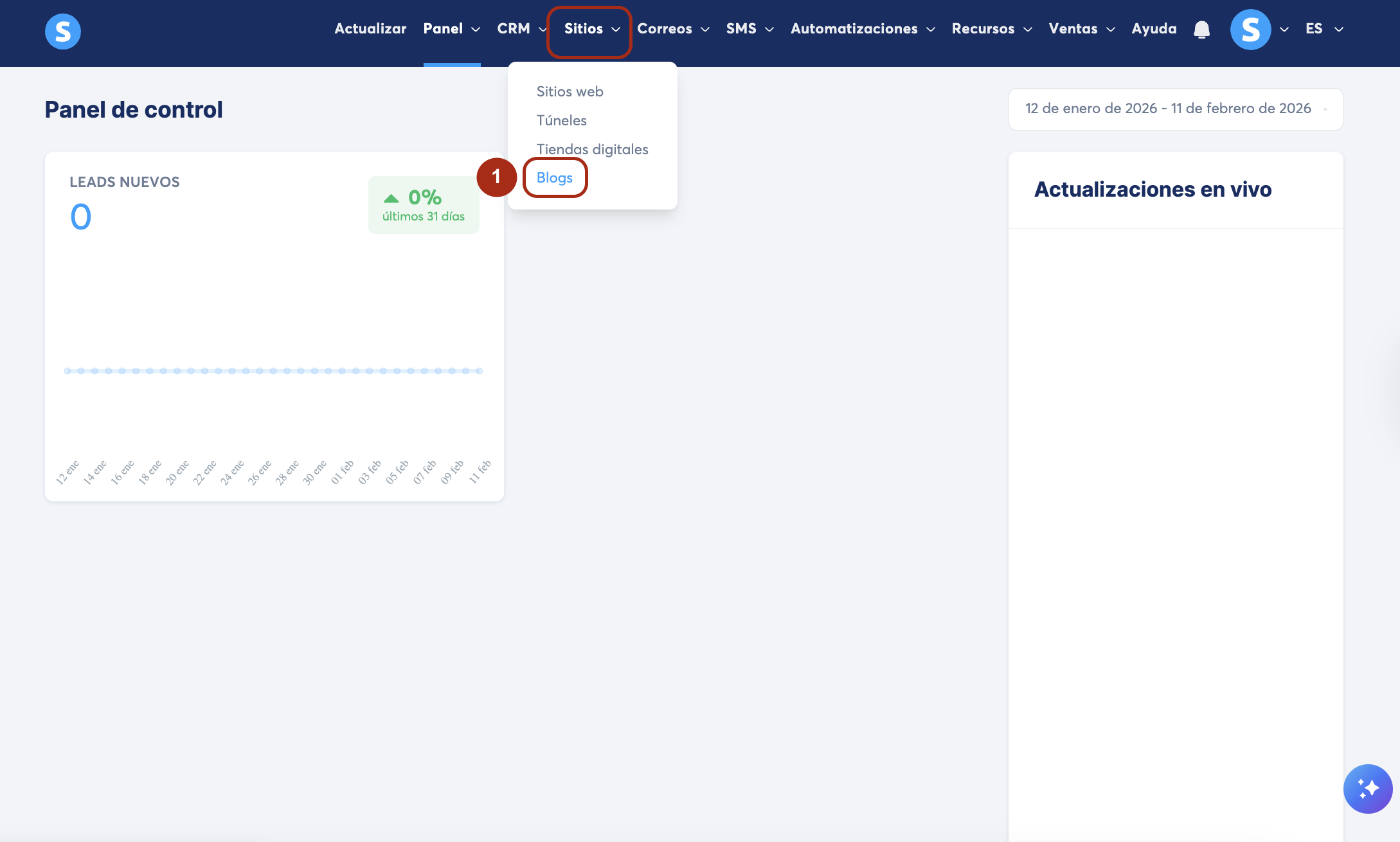This screenshot has width=1400, height=842.
Task: Click the green up-arrow percentage badge
Action: 424,205
